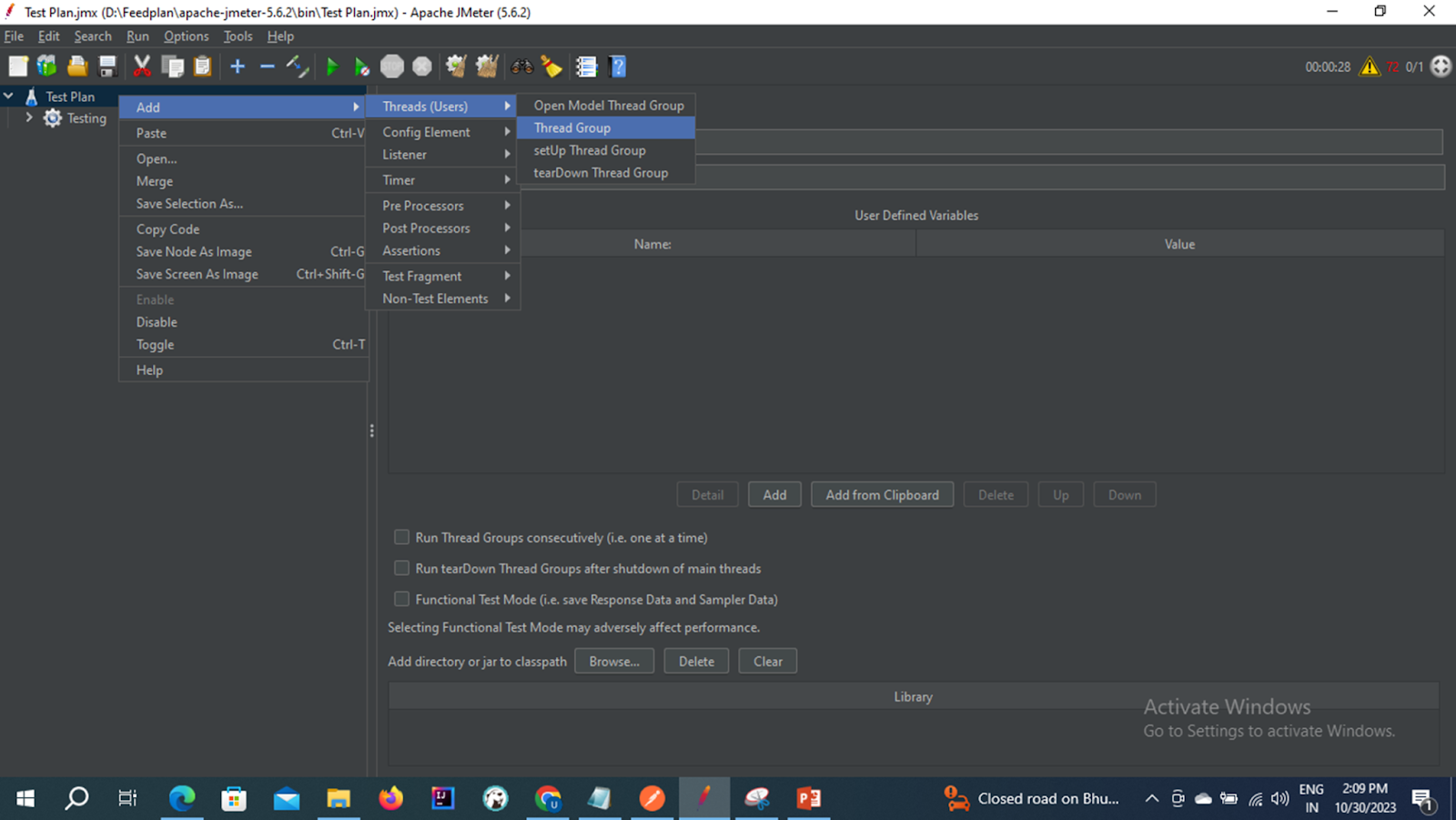Select Copy Code in the context menu
The width and height of the screenshot is (1456, 820).
243,229
